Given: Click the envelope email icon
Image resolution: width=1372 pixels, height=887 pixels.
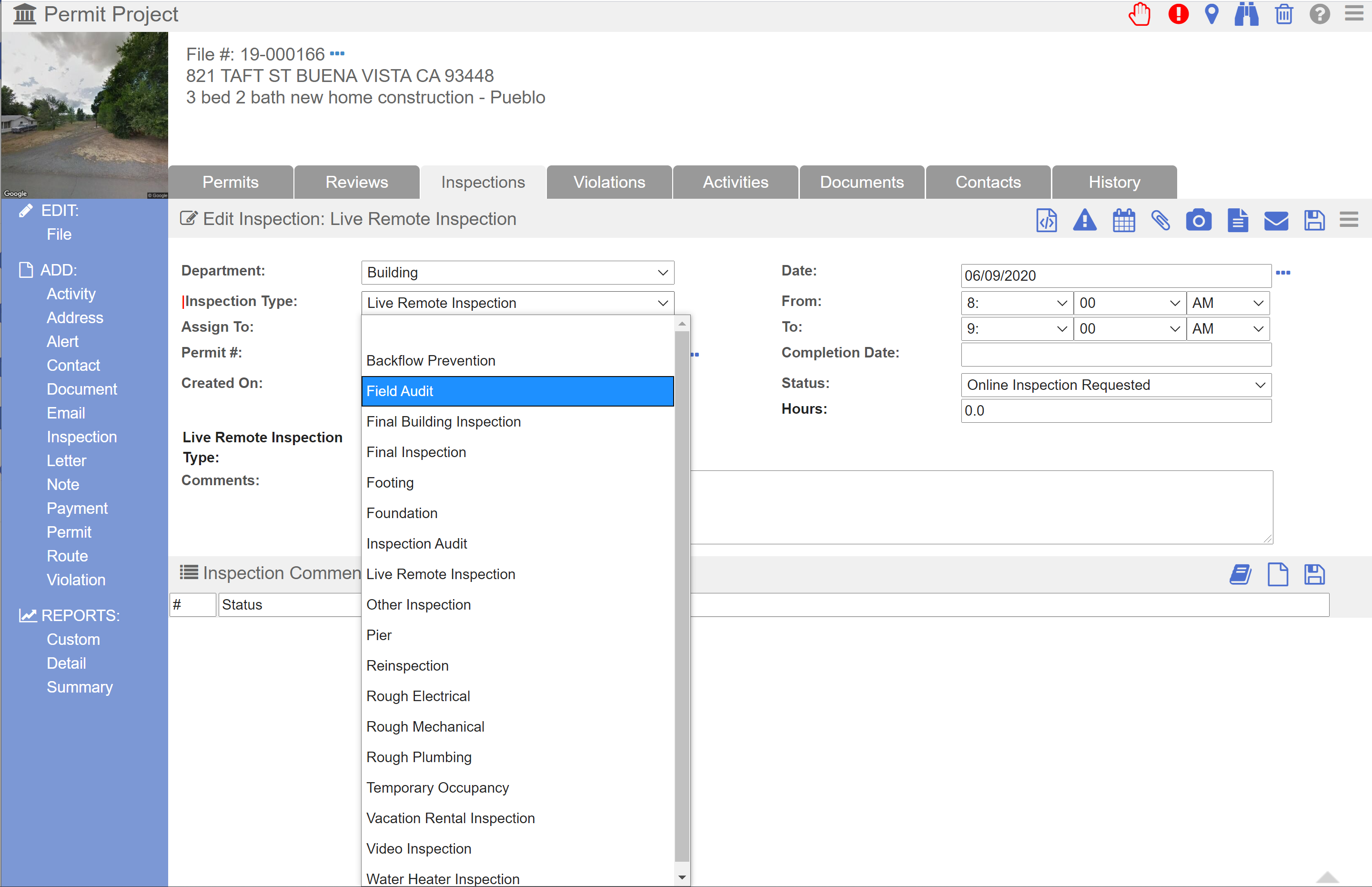Looking at the screenshot, I should (x=1275, y=221).
